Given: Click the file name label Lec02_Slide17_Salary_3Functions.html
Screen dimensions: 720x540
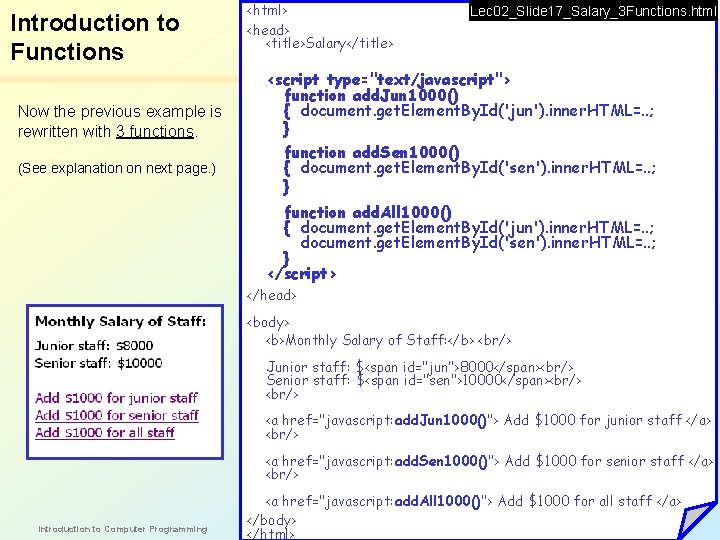Looking at the screenshot, I should 593,11.
